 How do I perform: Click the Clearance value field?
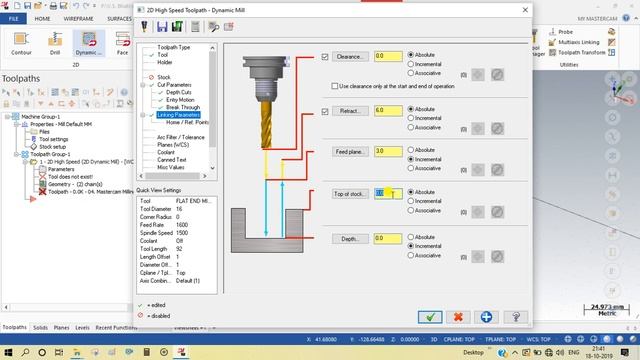click(x=388, y=56)
